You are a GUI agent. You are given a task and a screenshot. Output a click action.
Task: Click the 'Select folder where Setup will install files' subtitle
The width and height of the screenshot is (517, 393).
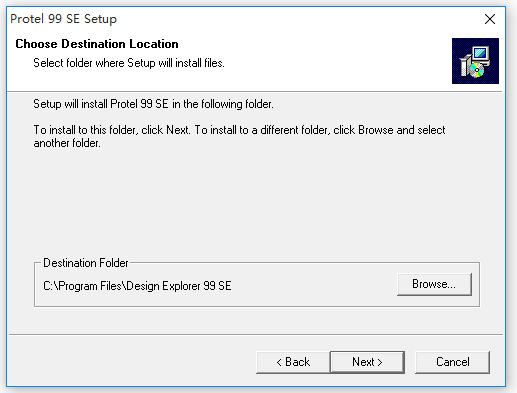(129, 63)
